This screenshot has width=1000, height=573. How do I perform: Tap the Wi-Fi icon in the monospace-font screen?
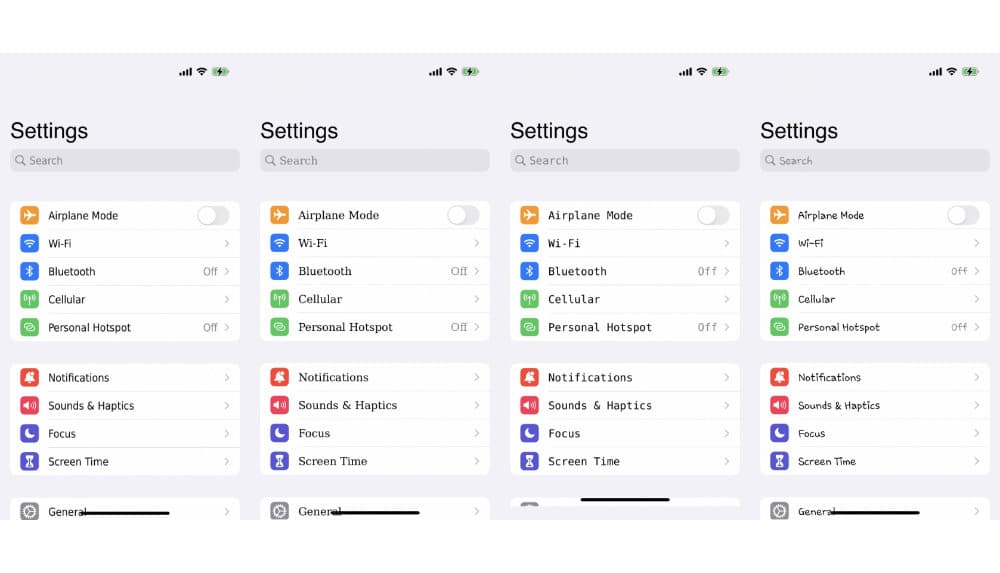click(529, 243)
